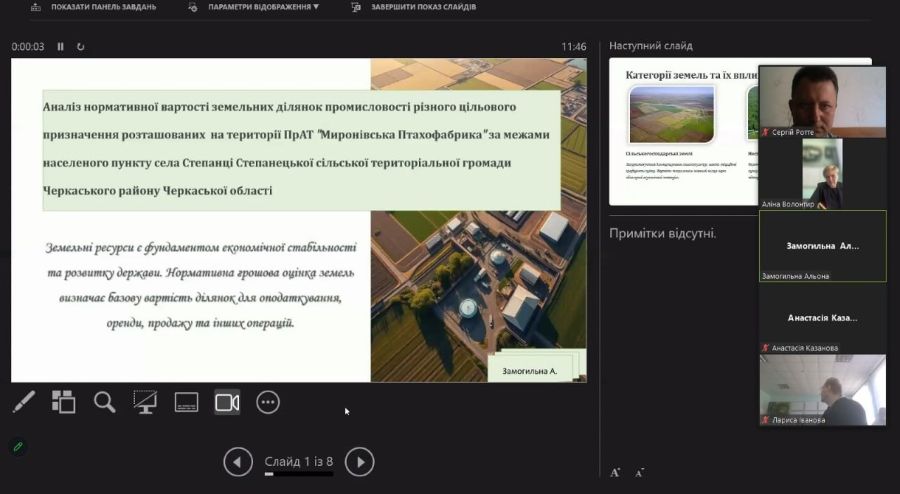Click the italic Земельні ресурси paragraph
Viewport: 900px width, 494px height.
click(x=200, y=285)
